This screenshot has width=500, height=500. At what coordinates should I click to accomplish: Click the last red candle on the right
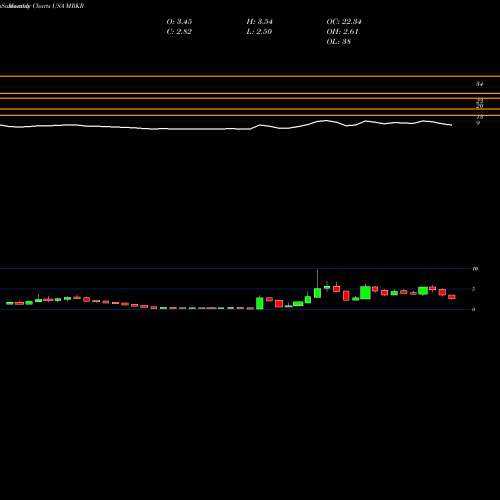click(452, 297)
